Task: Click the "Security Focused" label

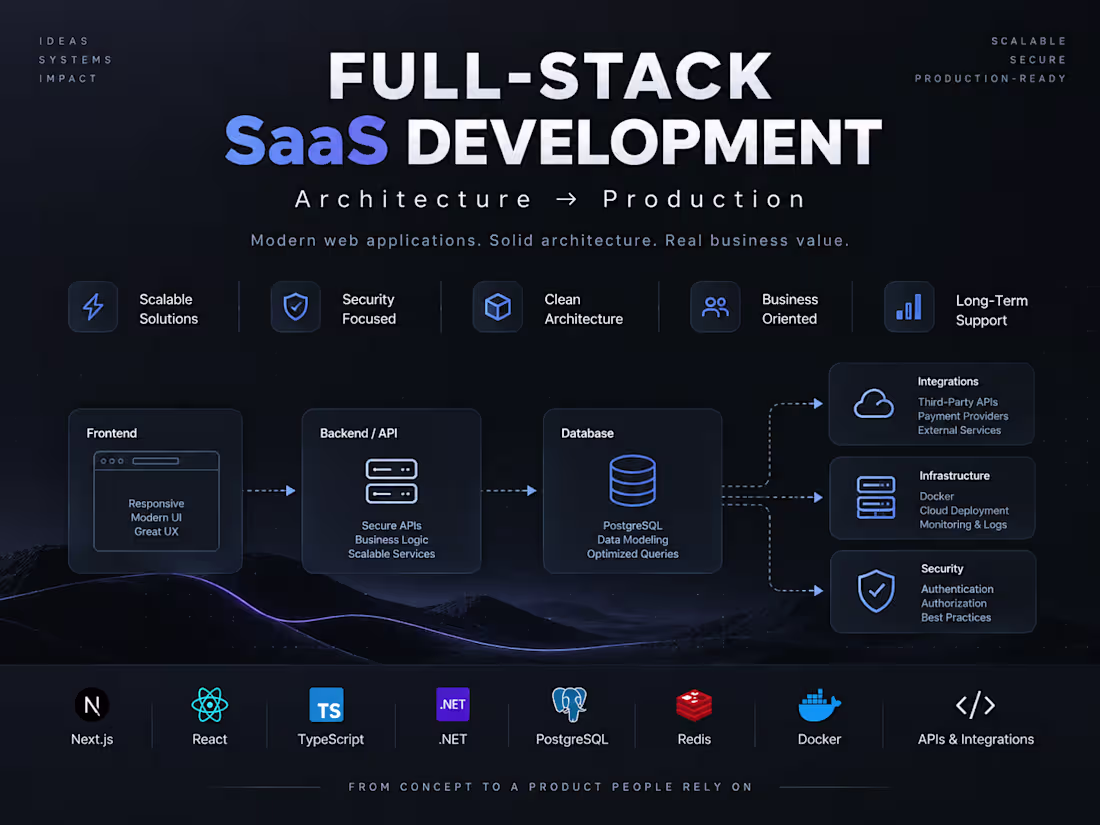Action: [x=369, y=309]
